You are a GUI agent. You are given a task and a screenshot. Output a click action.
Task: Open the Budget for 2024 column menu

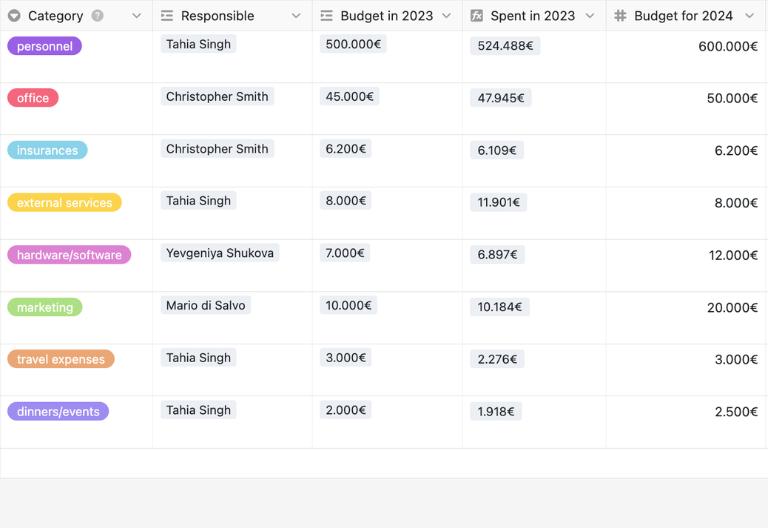tap(749, 16)
